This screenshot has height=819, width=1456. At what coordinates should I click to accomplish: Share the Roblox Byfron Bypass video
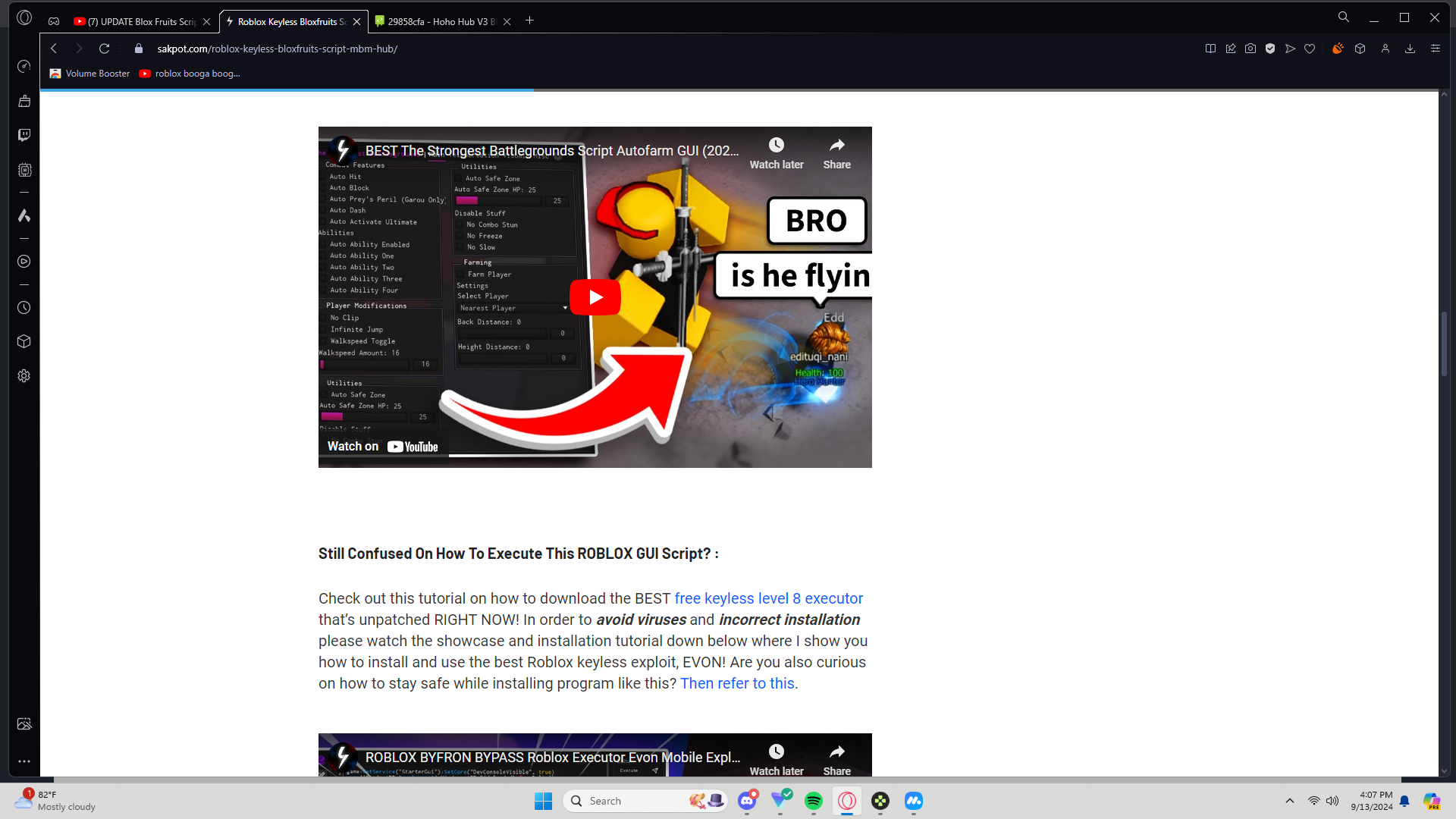837,759
